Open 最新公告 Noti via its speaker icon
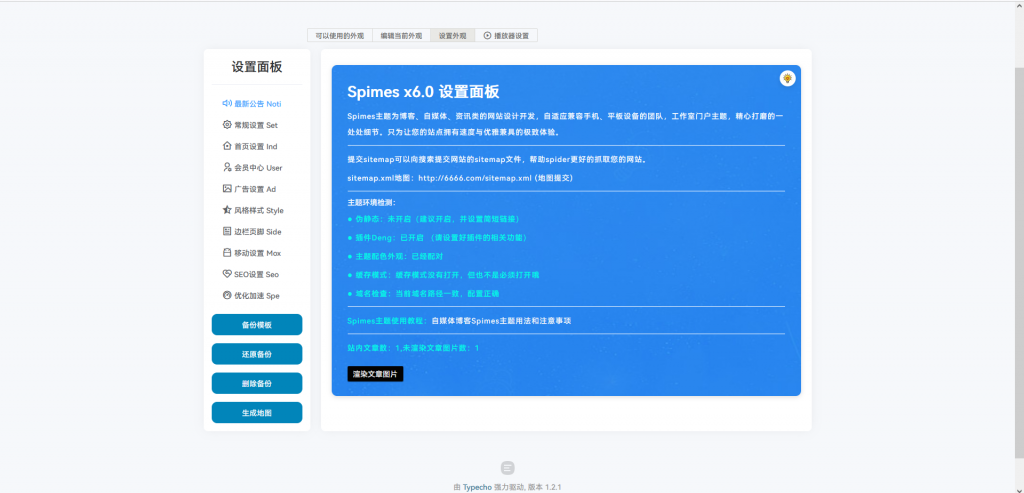Screen dimensions: 1024x493 click(x=227, y=103)
